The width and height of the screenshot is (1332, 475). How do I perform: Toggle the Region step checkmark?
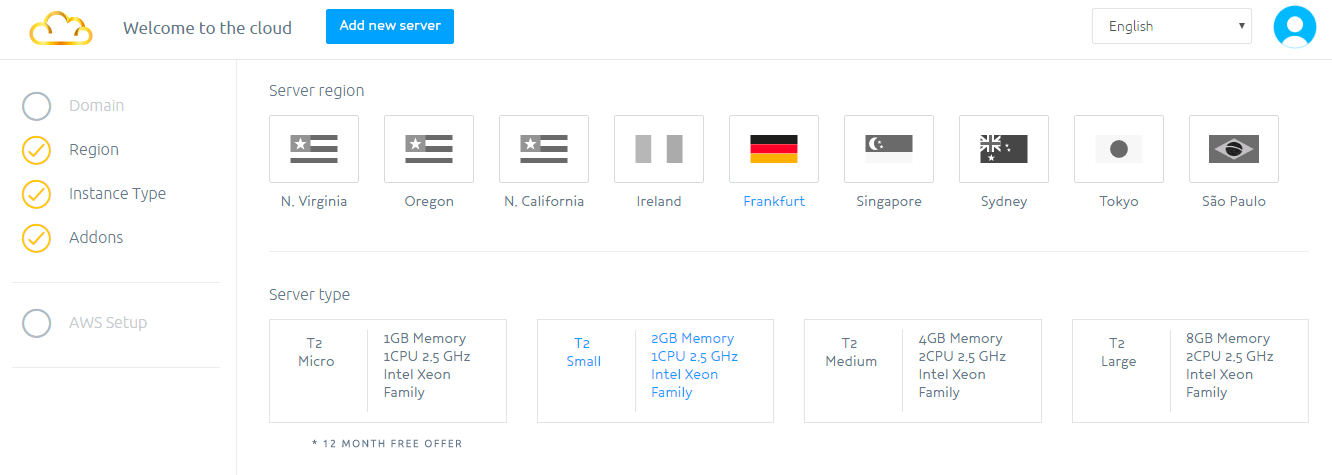pos(36,150)
